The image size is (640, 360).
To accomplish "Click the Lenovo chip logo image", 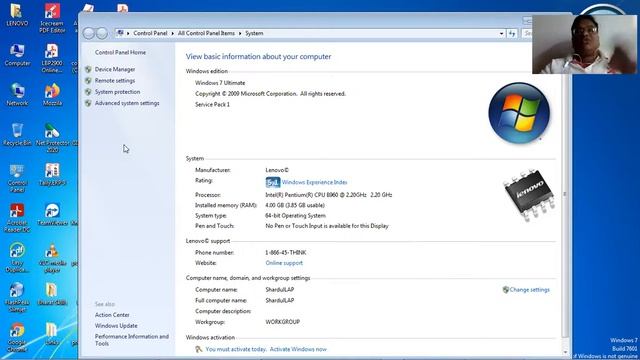I will [x=528, y=195].
